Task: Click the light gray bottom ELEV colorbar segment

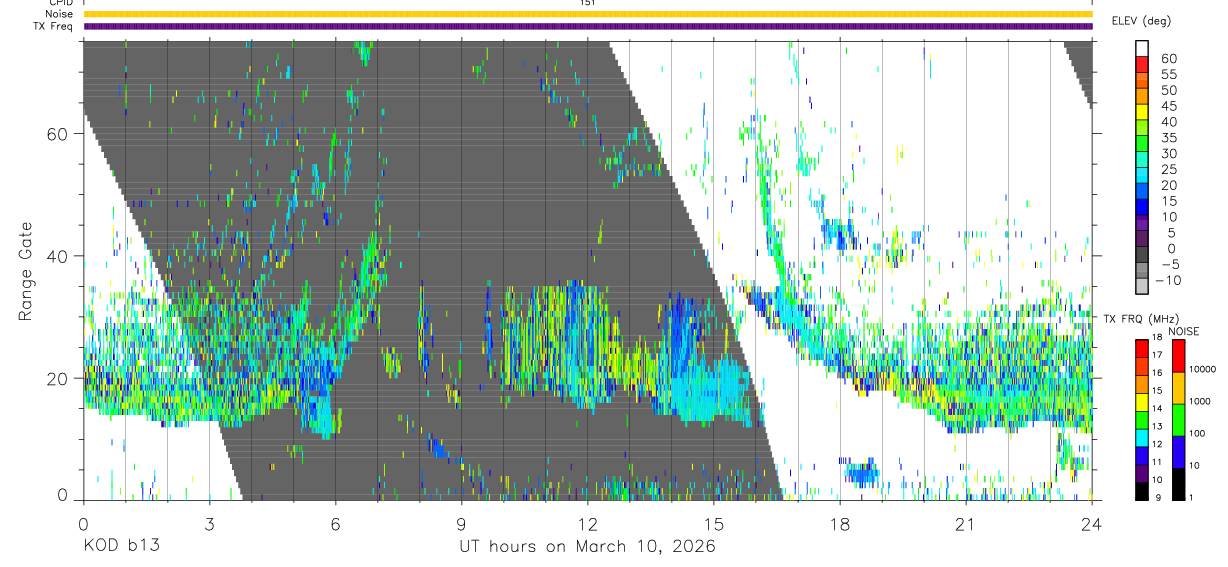Action: click(x=1142, y=285)
